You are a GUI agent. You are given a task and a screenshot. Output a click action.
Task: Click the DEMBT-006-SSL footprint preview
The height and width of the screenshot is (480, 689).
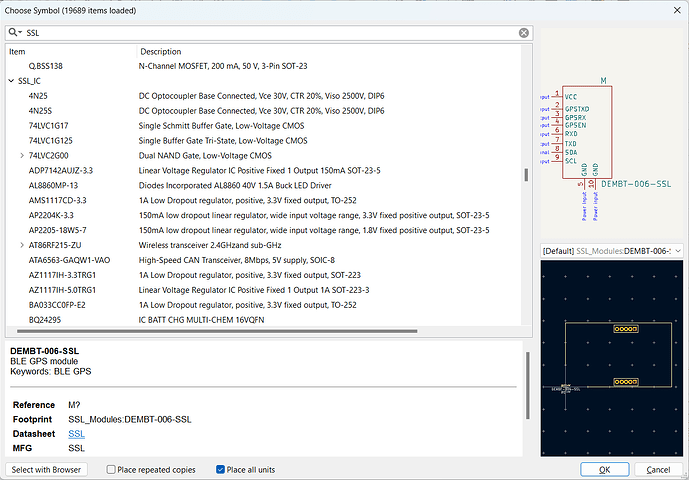point(612,358)
